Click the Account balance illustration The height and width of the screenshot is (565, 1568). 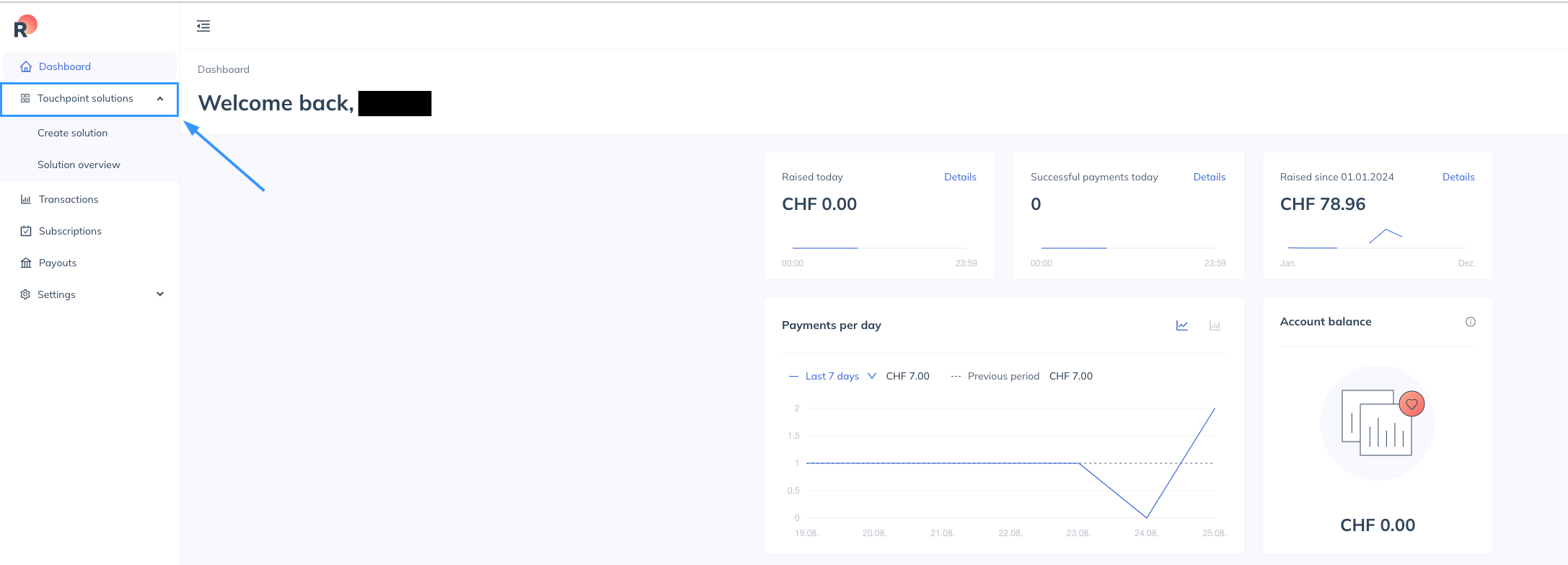coord(1377,423)
